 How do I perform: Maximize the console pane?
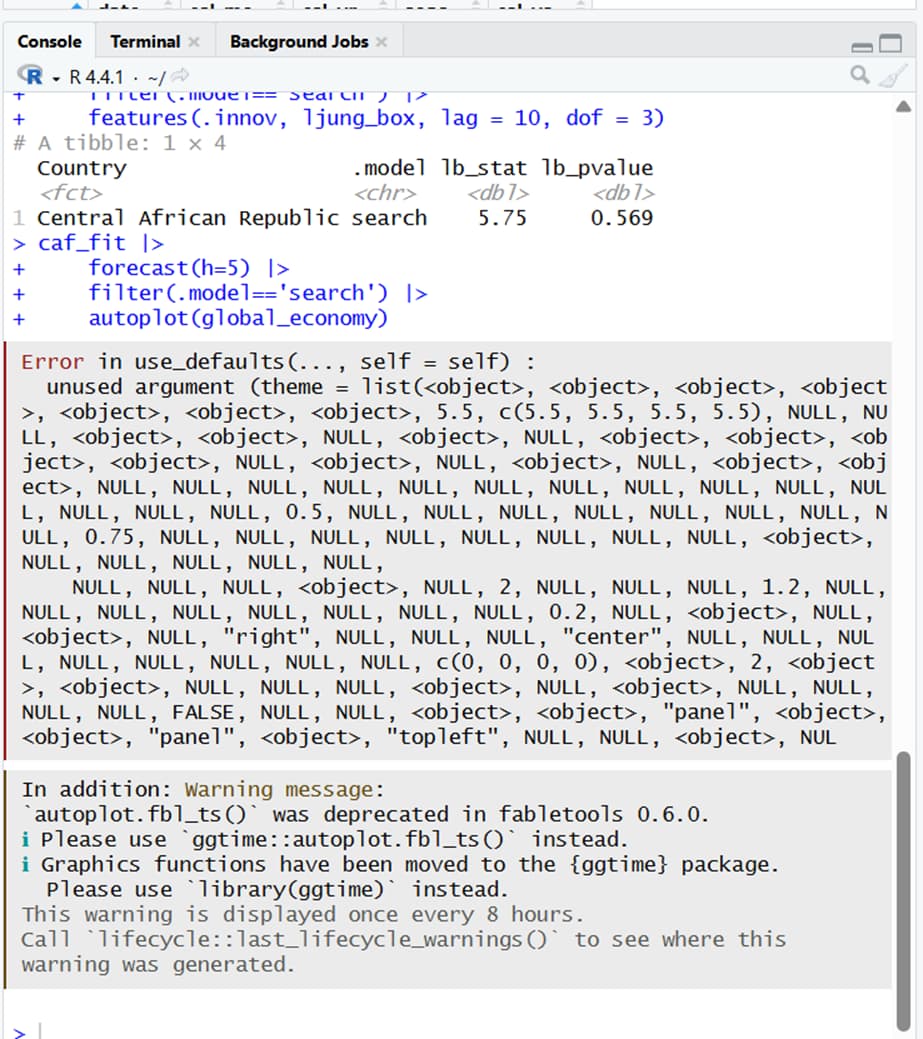point(891,45)
